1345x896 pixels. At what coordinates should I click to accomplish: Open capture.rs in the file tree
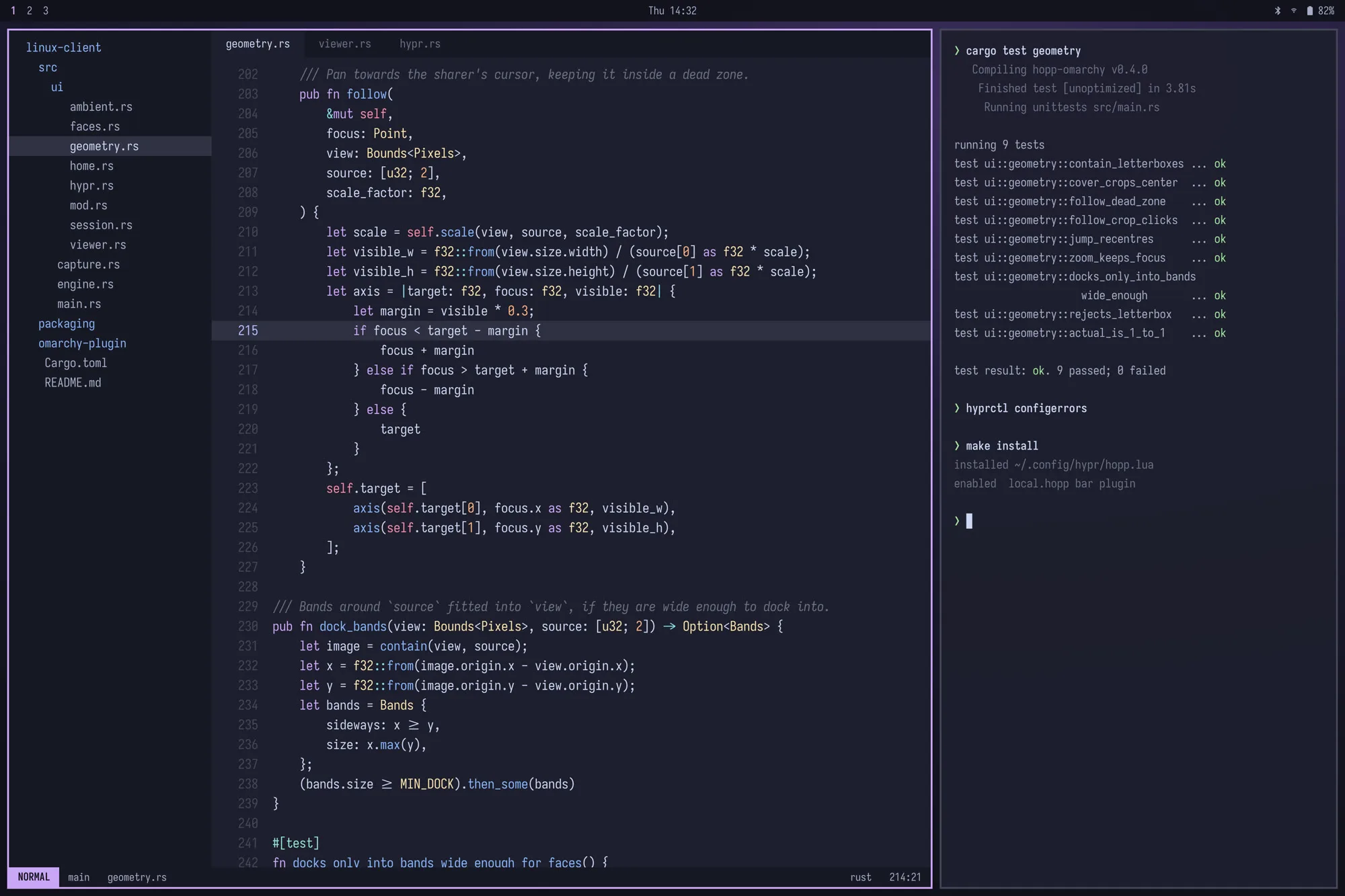[88, 264]
